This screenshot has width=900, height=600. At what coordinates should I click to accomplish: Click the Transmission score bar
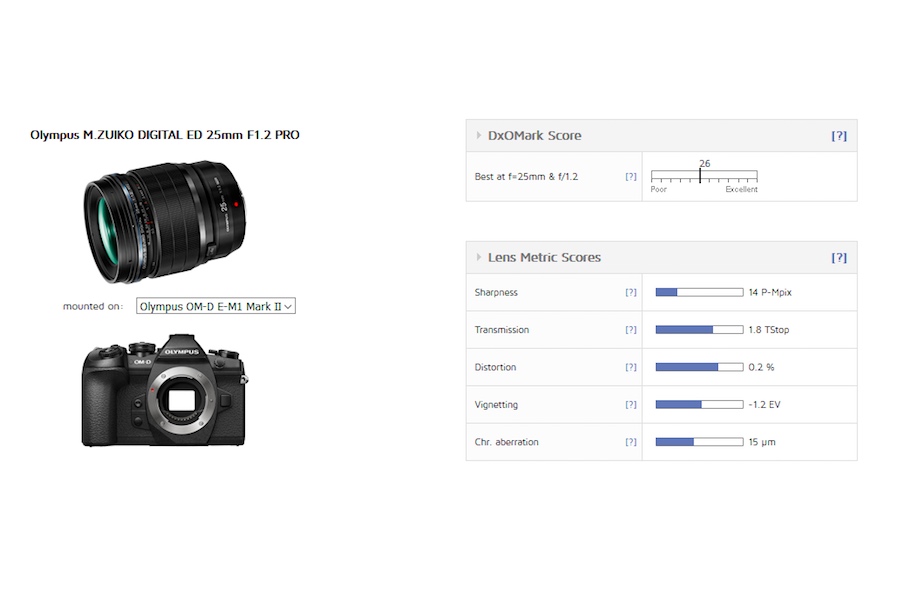pyautogui.click(x=699, y=330)
